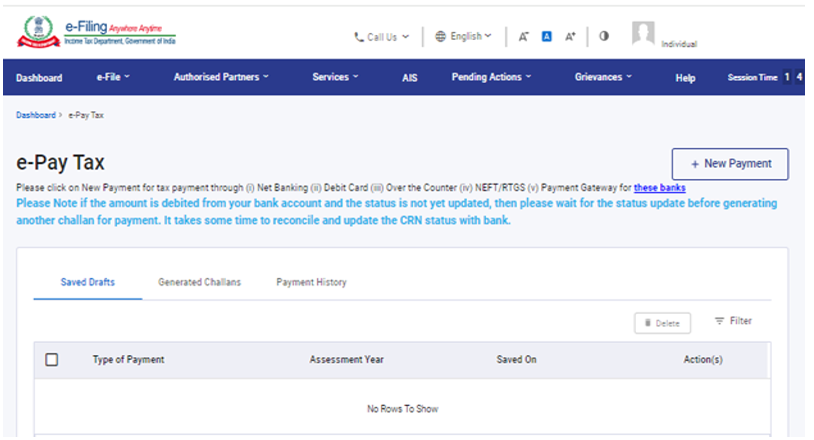The image size is (814, 440).
Task: Open the Call Us dropdown
Action: (x=381, y=37)
